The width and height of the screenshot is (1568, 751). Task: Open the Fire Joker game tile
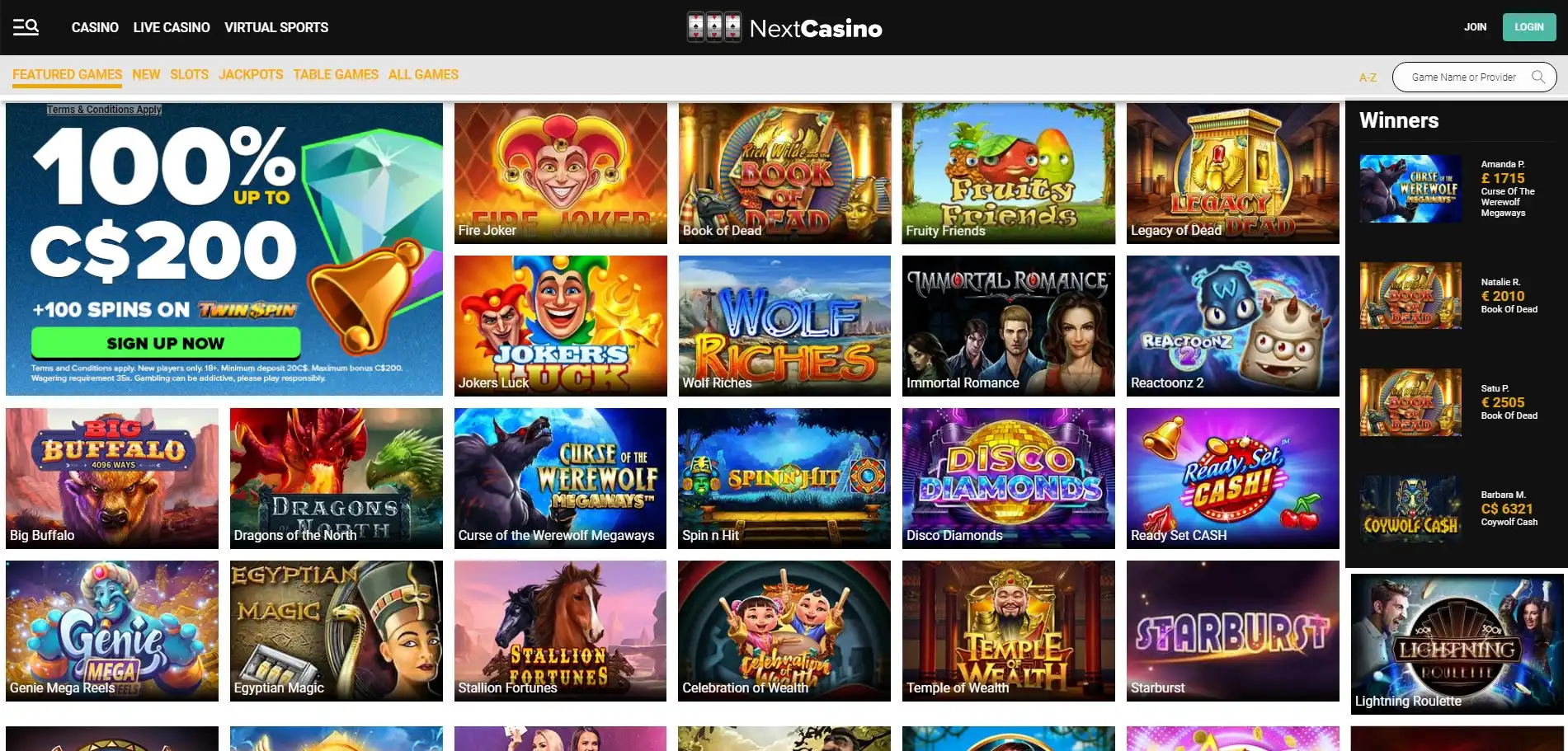(x=560, y=173)
